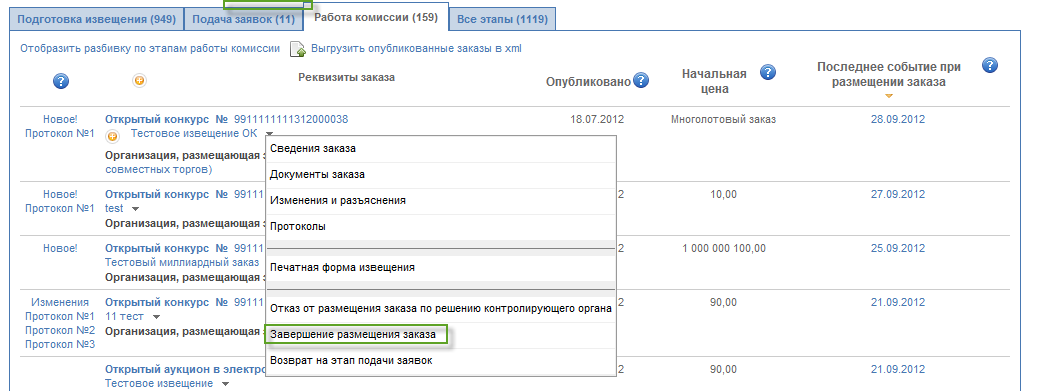Expand dropdown arrow next to Тестовое извещение ОК
The height and width of the screenshot is (391, 1037).
pos(270,134)
